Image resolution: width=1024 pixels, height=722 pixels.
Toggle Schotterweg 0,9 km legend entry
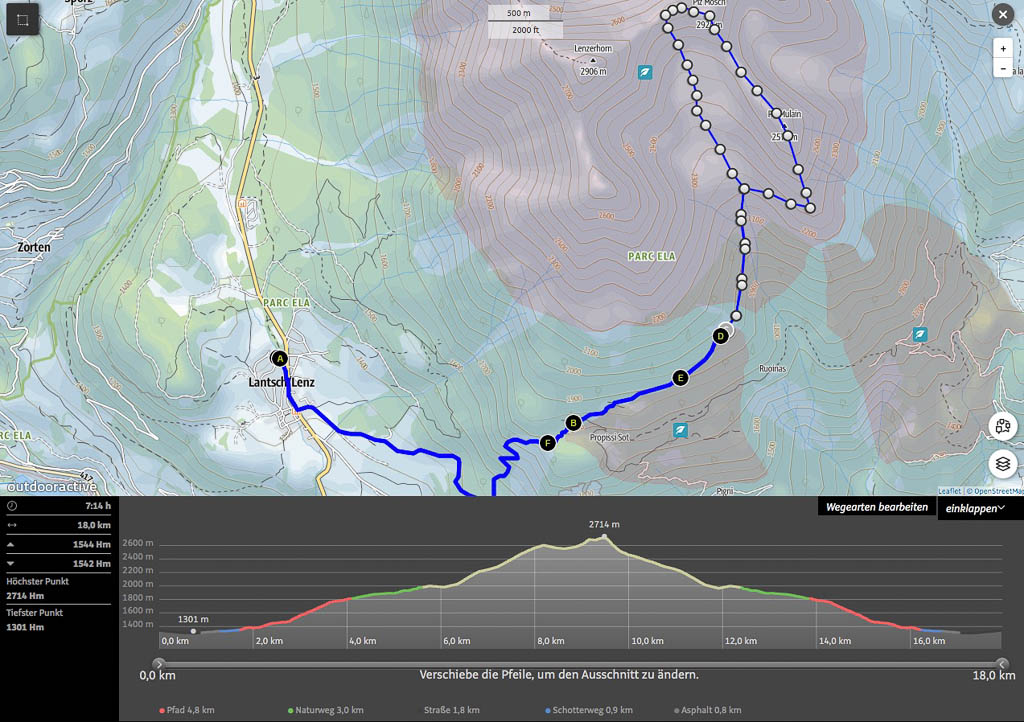[x=590, y=710]
